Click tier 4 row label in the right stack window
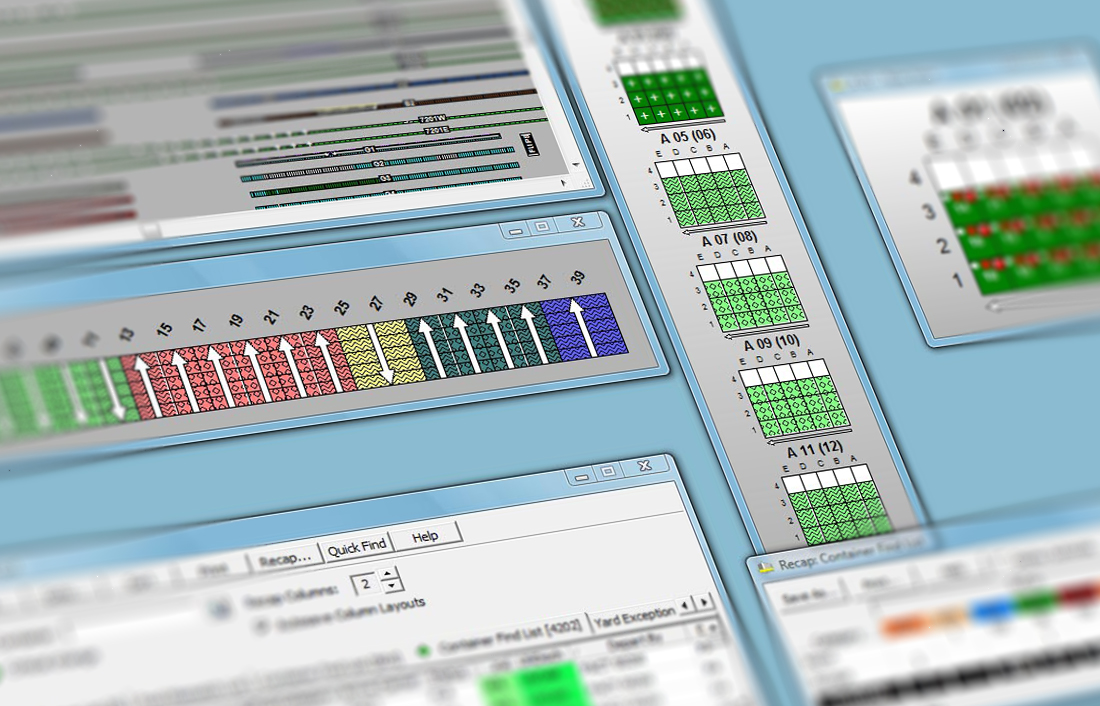Image resolution: width=1100 pixels, height=706 pixels. 913,178
